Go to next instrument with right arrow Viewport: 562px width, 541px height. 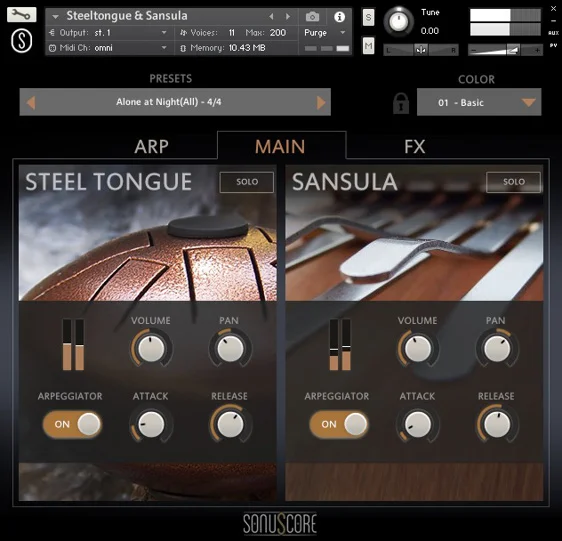tap(287, 16)
